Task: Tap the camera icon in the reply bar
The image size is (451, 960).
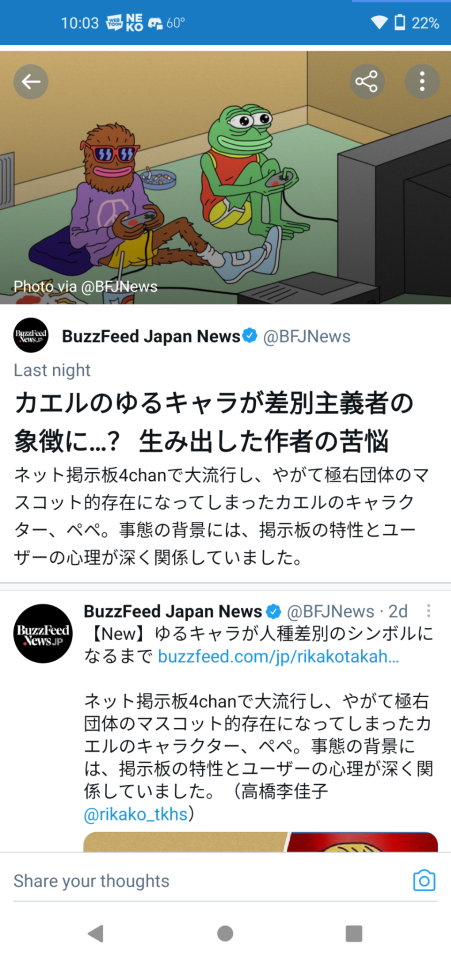Action: point(424,881)
